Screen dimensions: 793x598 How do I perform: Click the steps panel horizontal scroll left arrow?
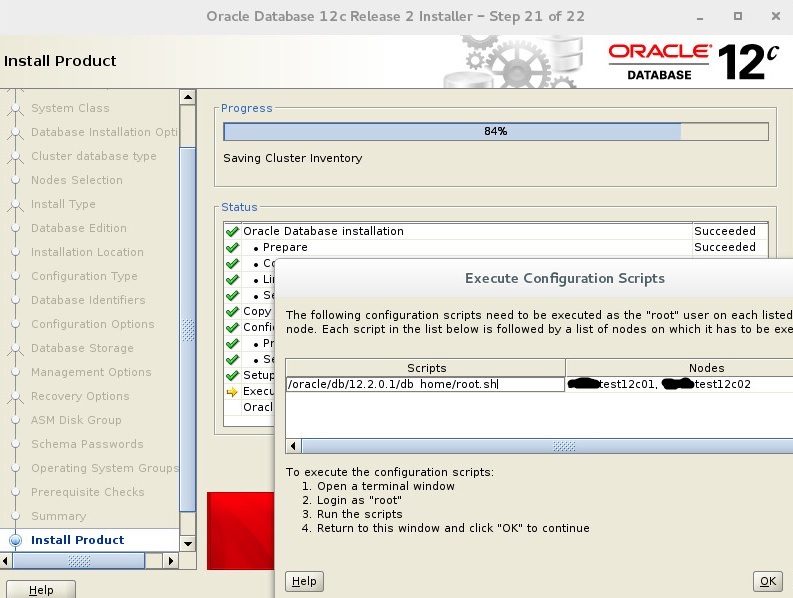tap(6, 561)
